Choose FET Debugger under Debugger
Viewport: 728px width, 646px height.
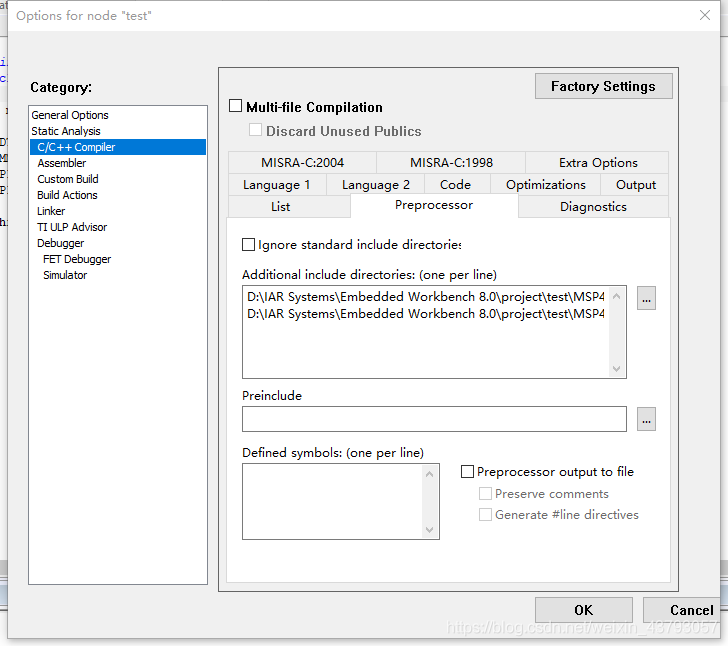(x=77, y=259)
